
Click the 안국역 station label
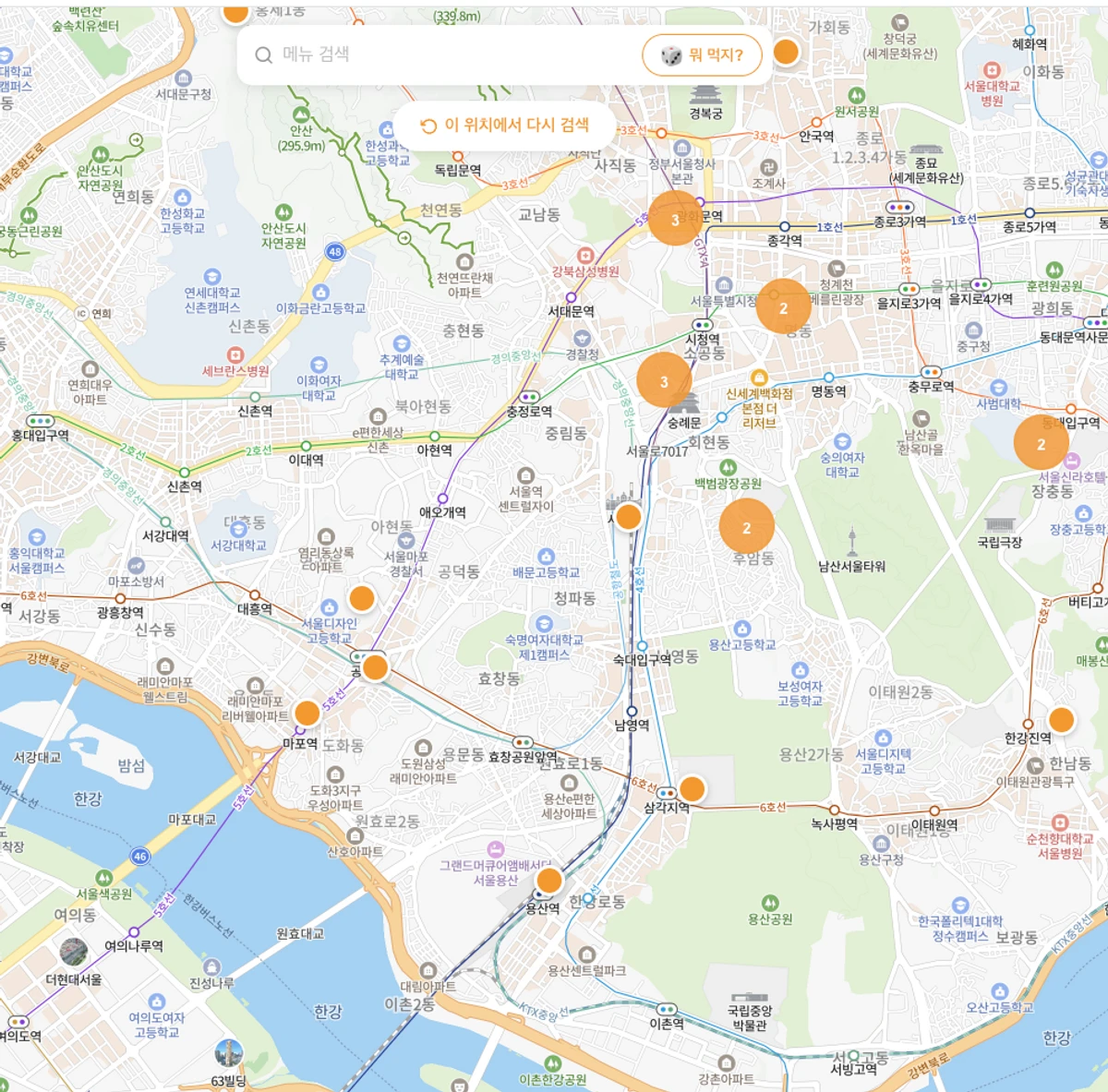pos(816,136)
